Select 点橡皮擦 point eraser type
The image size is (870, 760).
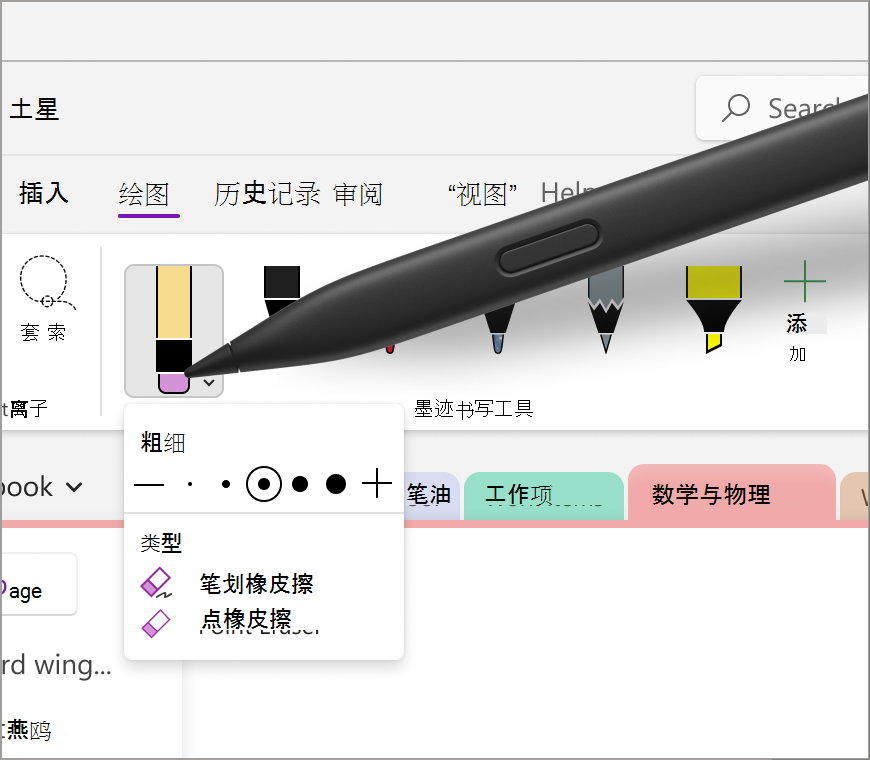tap(246, 620)
